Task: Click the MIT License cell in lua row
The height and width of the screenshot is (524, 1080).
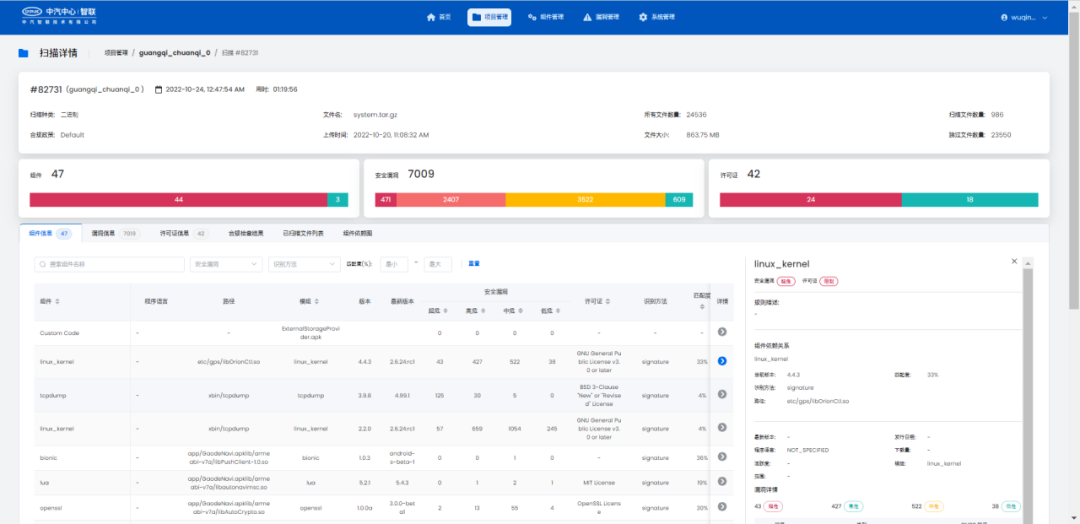Action: pyautogui.click(x=599, y=482)
